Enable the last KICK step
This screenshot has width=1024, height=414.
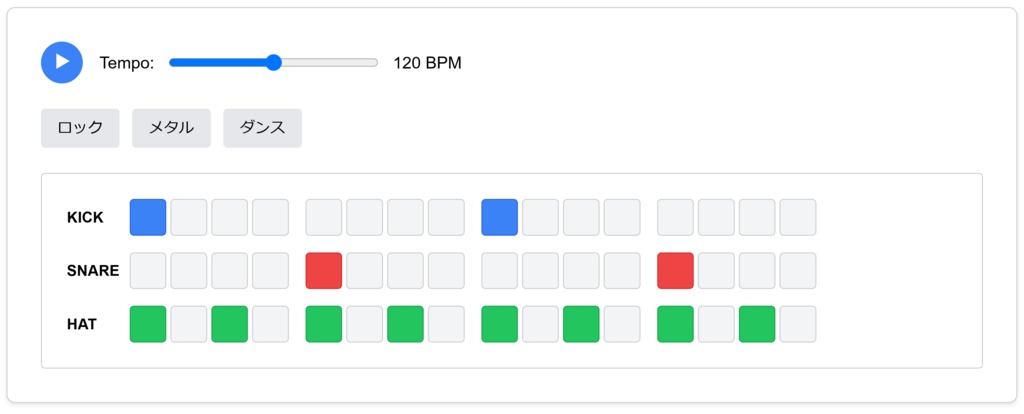point(798,217)
